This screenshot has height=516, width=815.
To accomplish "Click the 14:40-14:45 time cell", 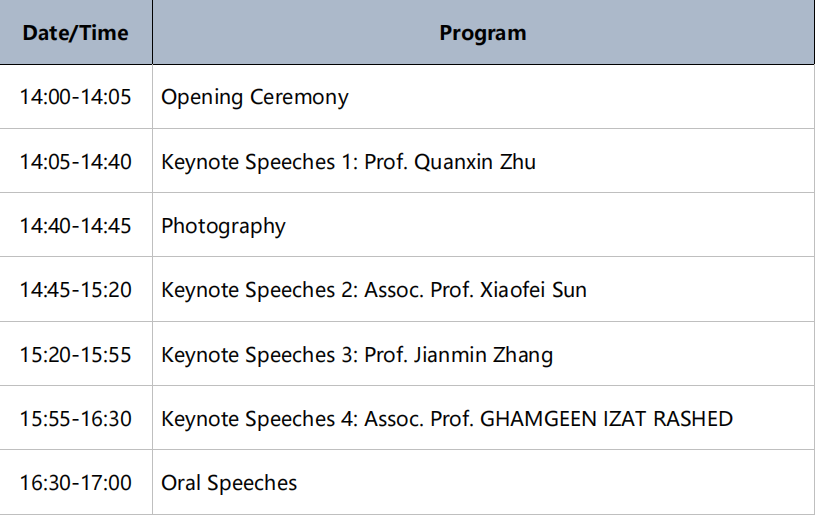I will [75, 226].
